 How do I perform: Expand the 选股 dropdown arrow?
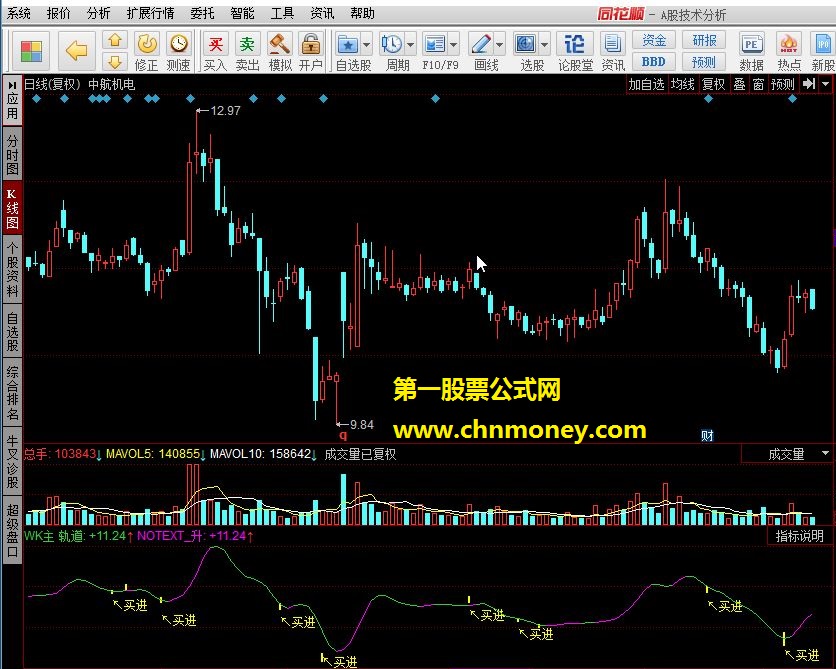point(545,45)
